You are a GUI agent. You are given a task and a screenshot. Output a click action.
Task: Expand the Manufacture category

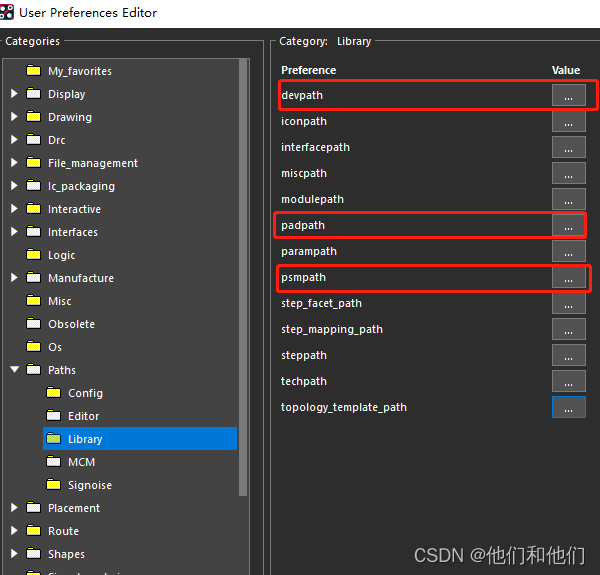pyautogui.click(x=14, y=278)
